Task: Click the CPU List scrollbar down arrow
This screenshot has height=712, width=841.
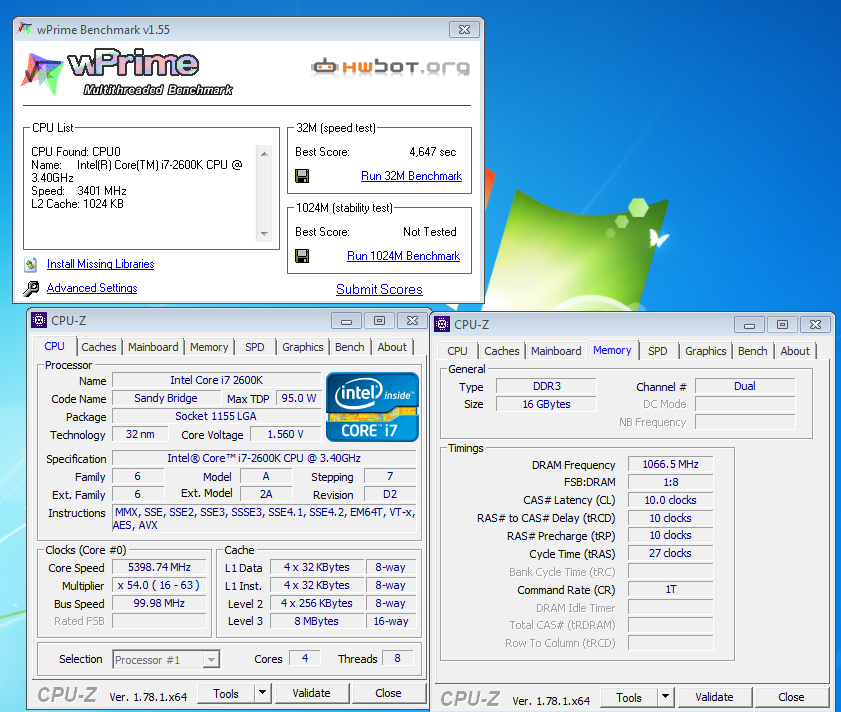Action: coord(264,233)
